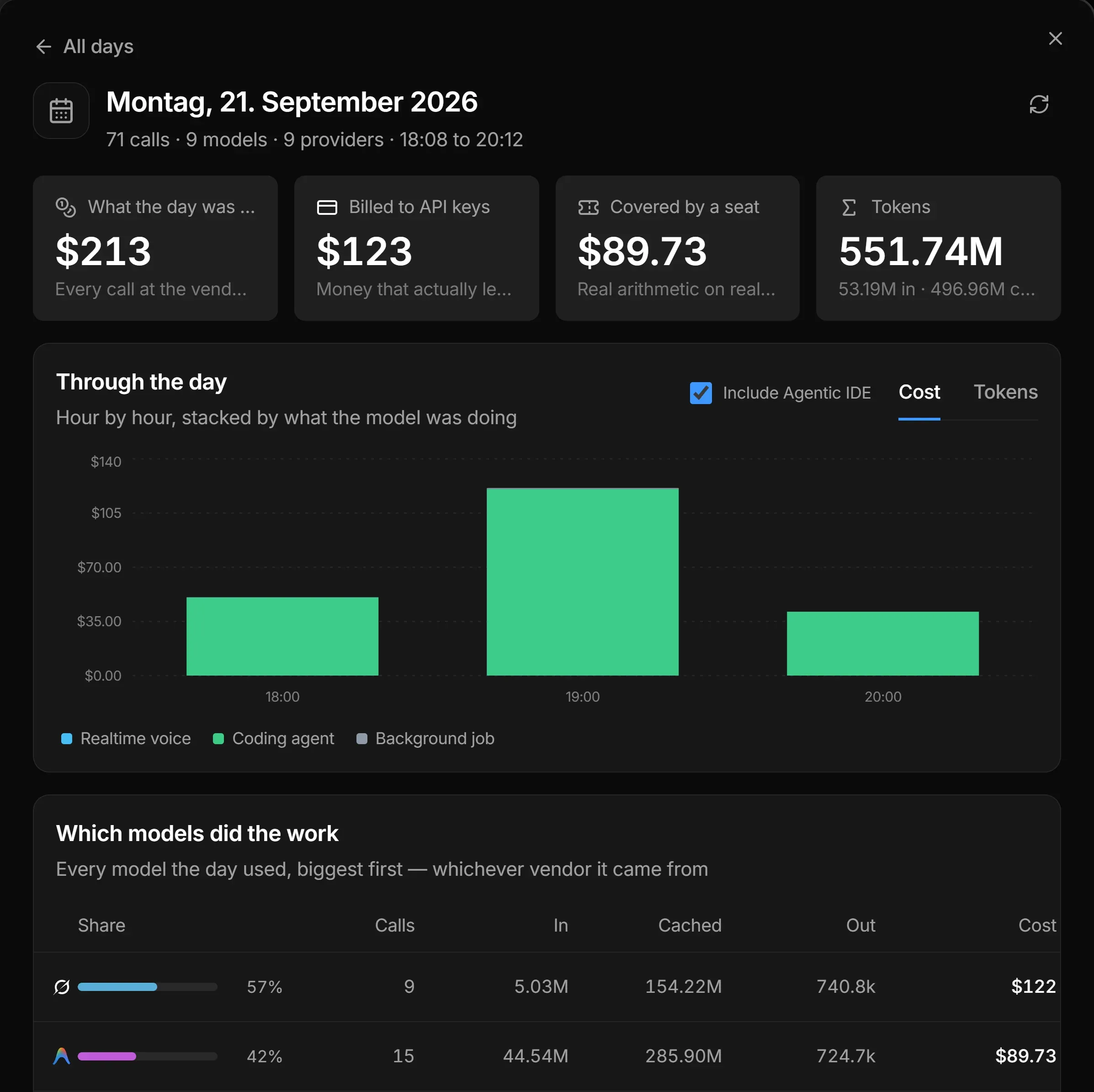Click the 5.03M in cell
Viewport: 1094px width, 1092px height.
(542, 987)
